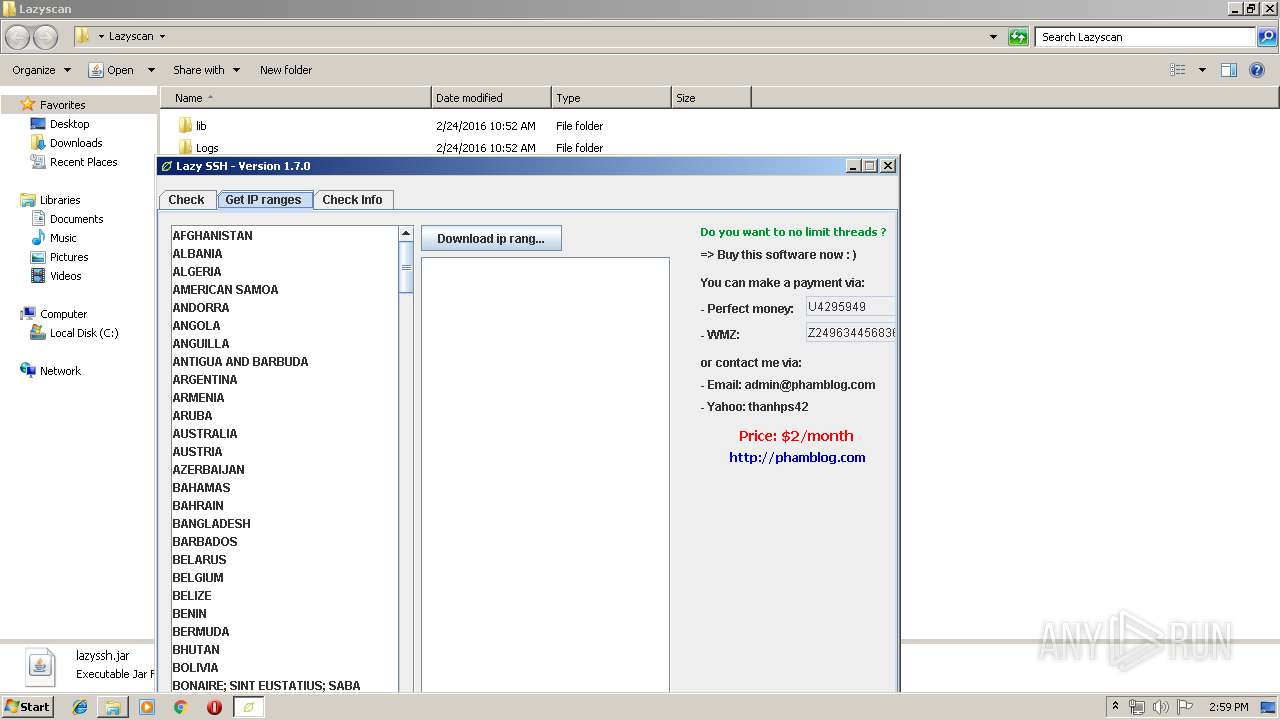Select Lazy SSH taskbar button
This screenshot has height=720, width=1280.
pyautogui.click(x=249, y=707)
